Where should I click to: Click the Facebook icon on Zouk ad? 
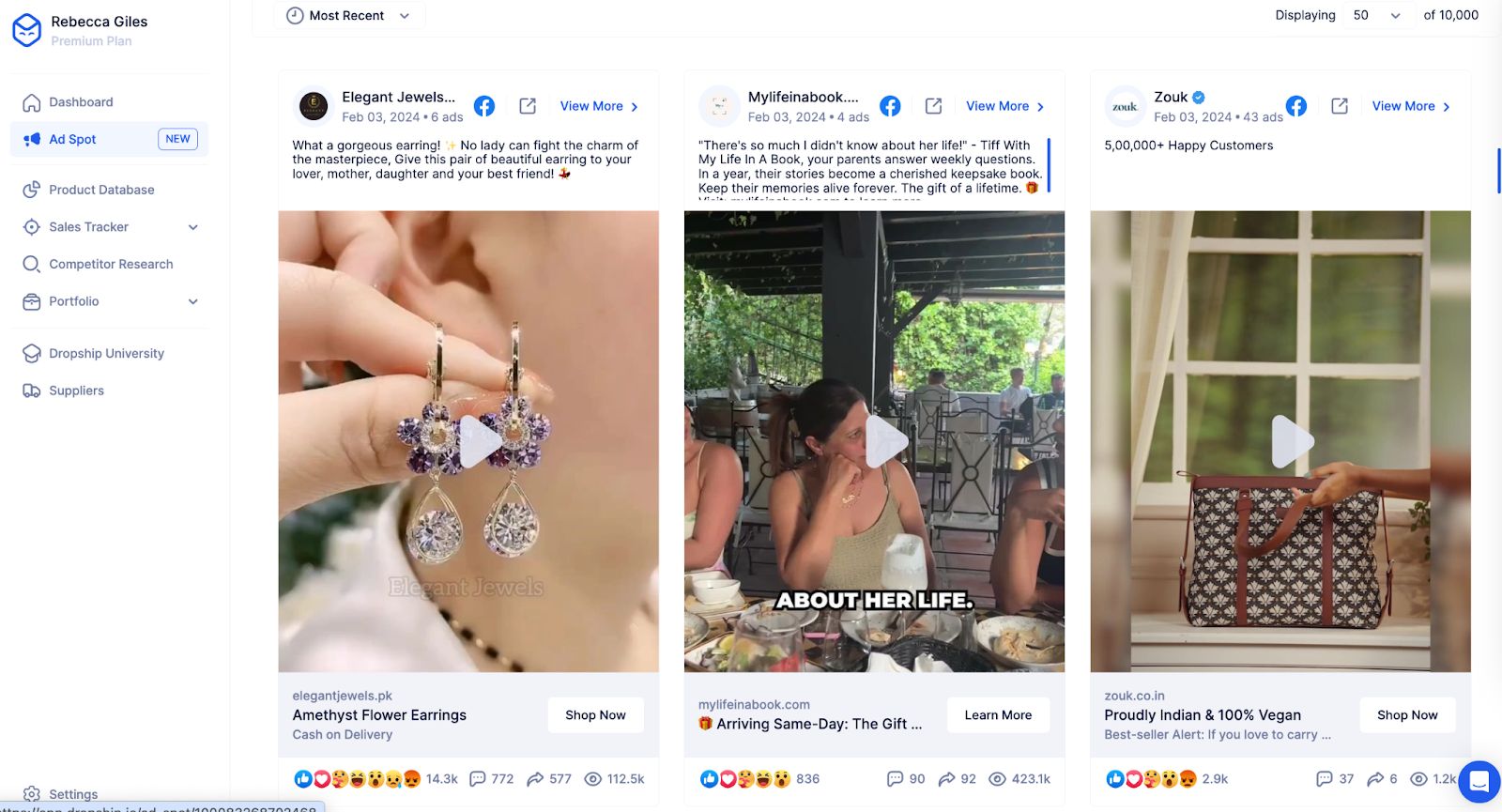point(1296,106)
